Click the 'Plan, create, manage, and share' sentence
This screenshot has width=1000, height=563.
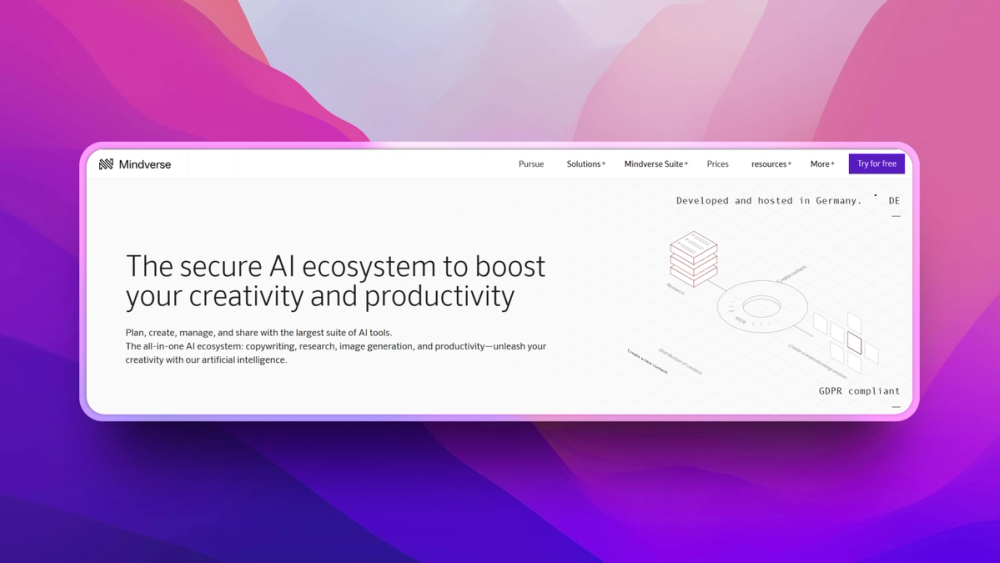coord(258,332)
